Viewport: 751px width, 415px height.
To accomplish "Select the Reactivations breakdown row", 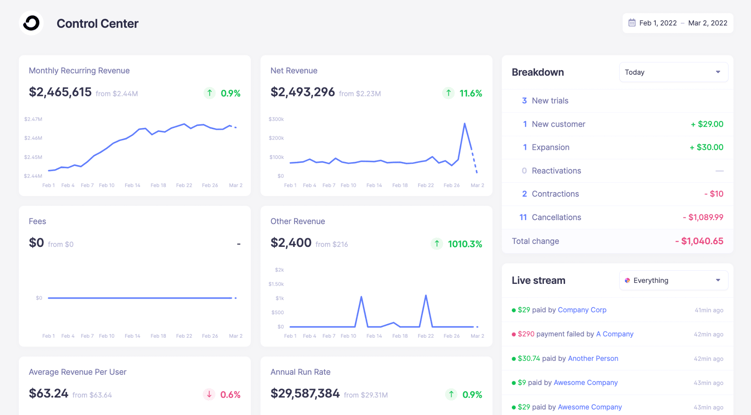I will (x=617, y=171).
